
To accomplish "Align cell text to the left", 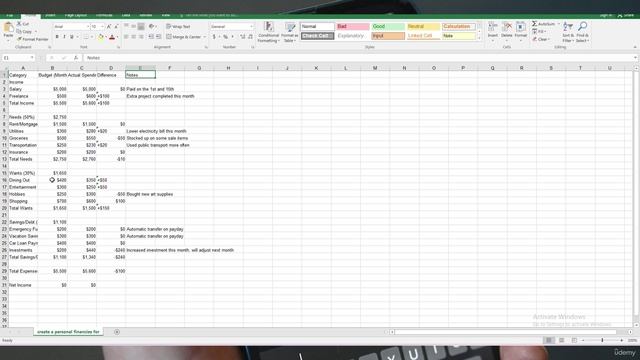I will coord(126,37).
